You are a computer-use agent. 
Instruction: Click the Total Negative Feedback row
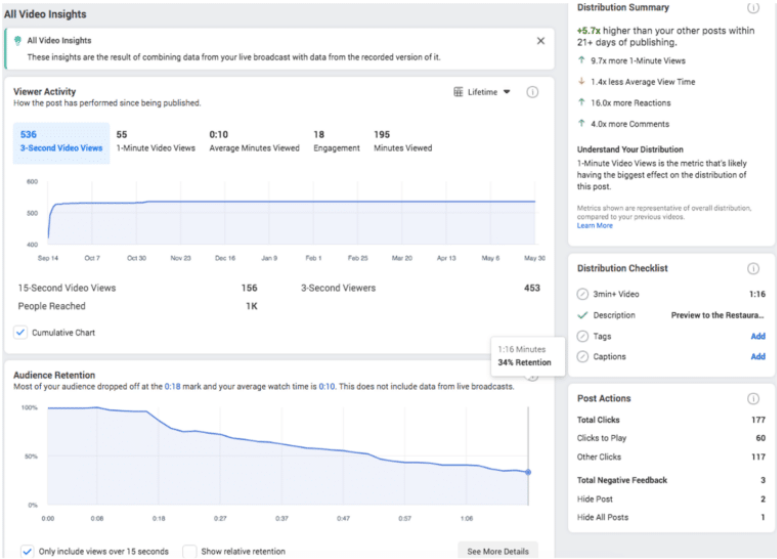click(671, 480)
